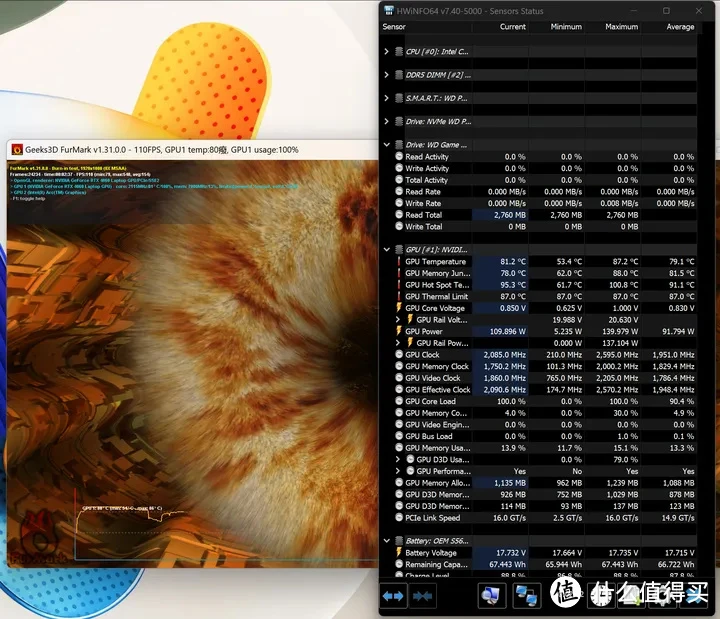Select the GPU Memory Jun... sensor row label
The image size is (720, 619).
[438, 273]
